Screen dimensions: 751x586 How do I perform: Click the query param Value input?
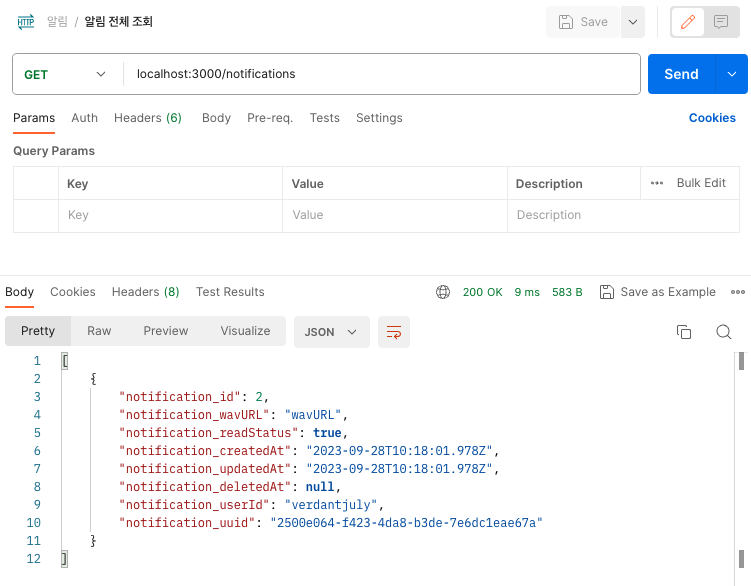coord(395,215)
